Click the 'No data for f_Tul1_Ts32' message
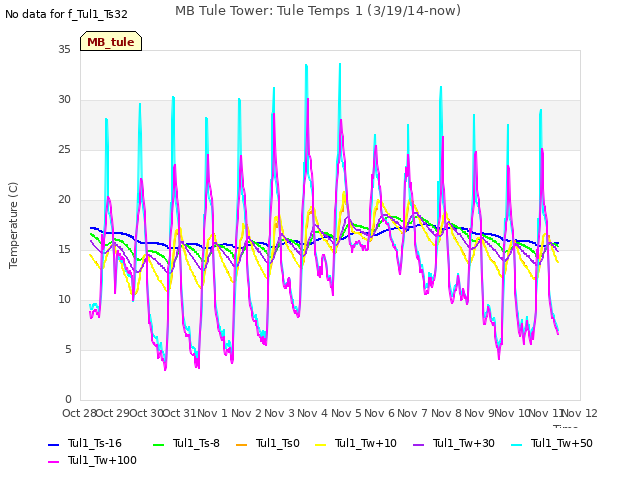The image size is (640, 480). tap(66, 14)
